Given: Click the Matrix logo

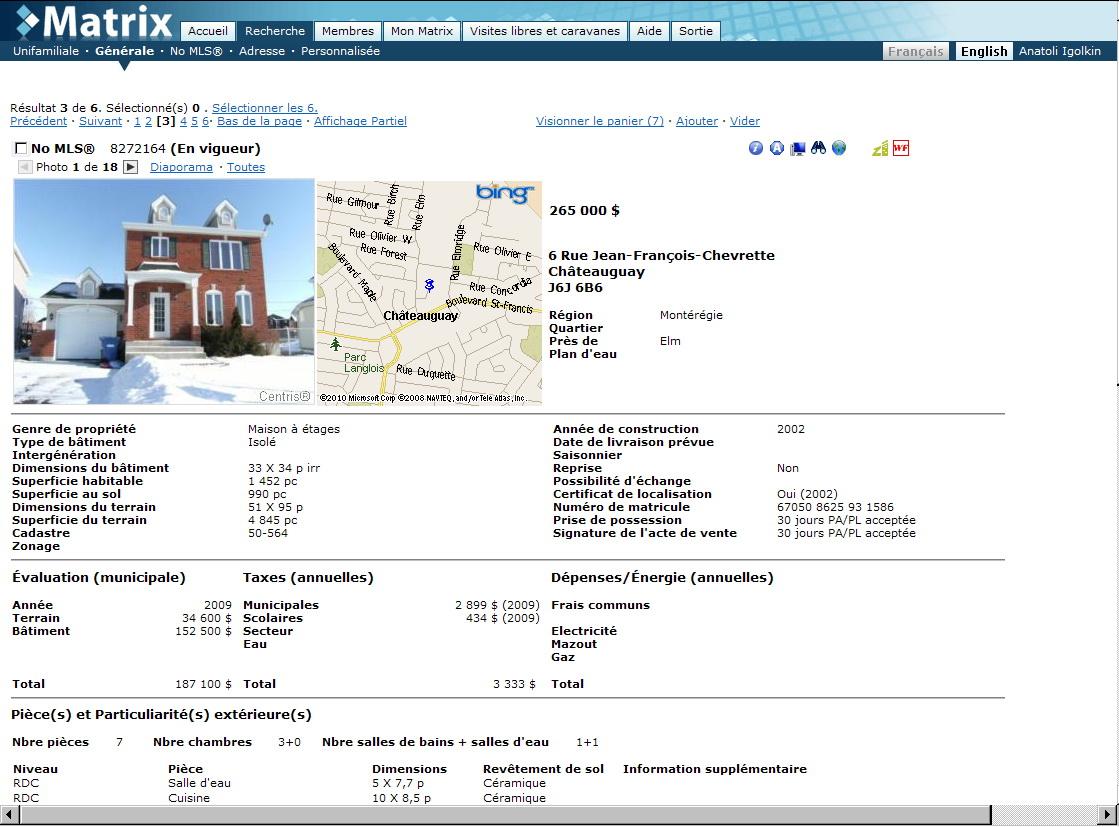Looking at the screenshot, I should click(x=95, y=21).
